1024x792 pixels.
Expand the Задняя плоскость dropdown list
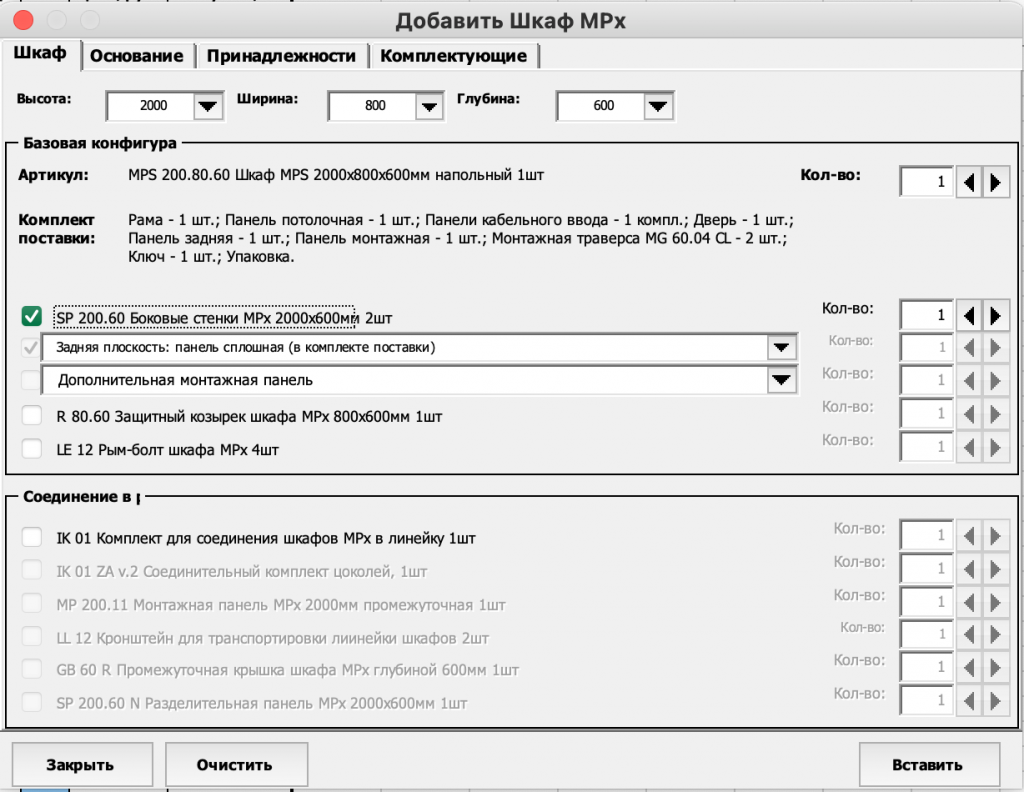click(x=780, y=347)
